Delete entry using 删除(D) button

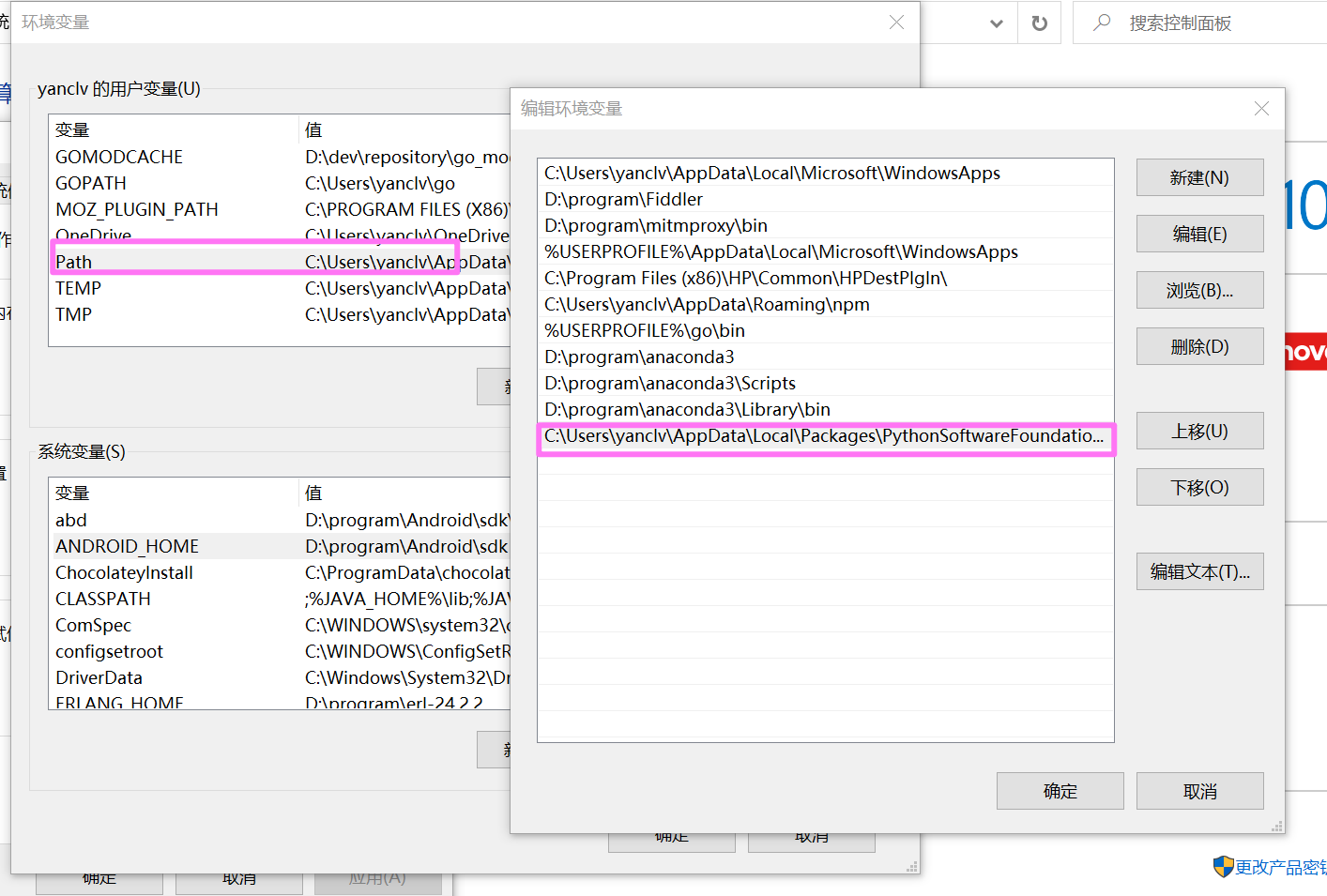pyautogui.click(x=1198, y=347)
